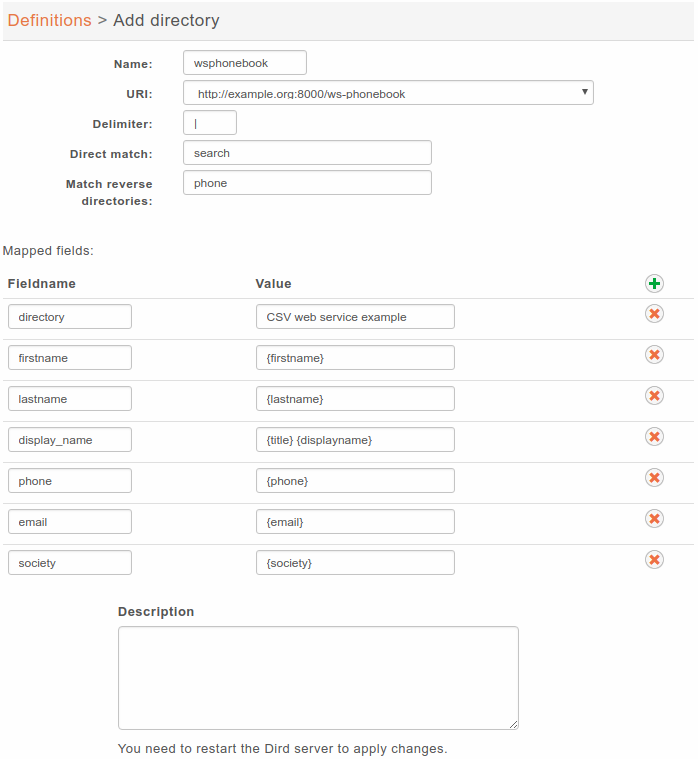This screenshot has height=759, width=698.
Task: Click the Value column header
Action: (x=273, y=284)
